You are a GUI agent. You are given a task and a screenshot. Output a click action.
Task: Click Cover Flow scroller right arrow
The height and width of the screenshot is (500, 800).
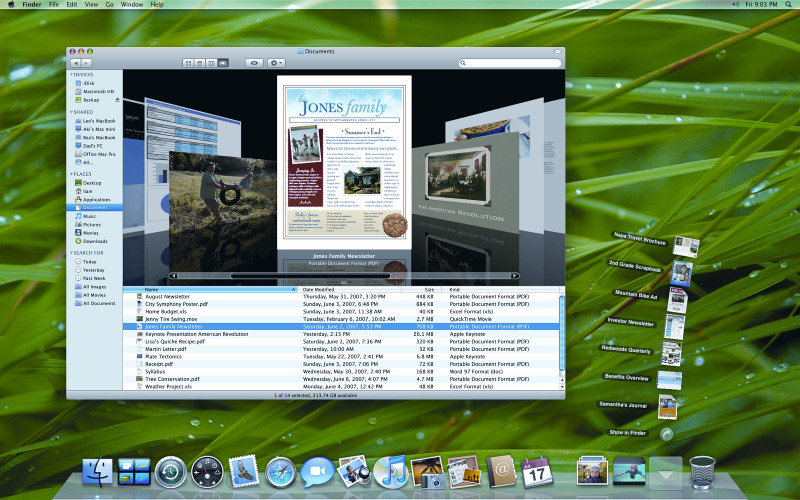click(x=514, y=276)
